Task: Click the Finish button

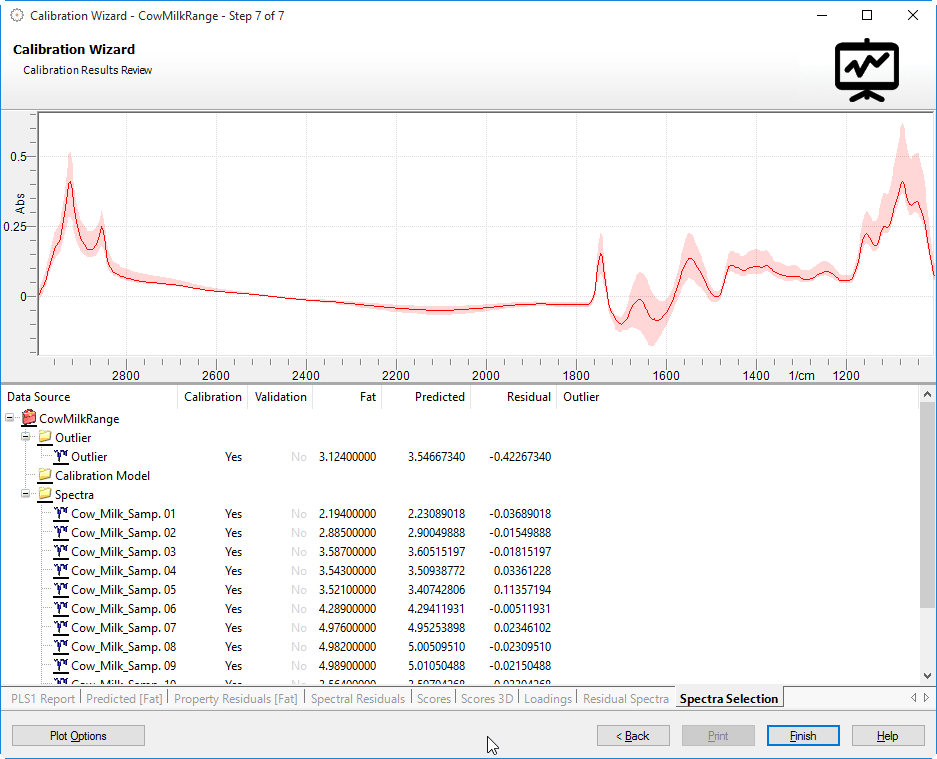Action: coord(803,736)
